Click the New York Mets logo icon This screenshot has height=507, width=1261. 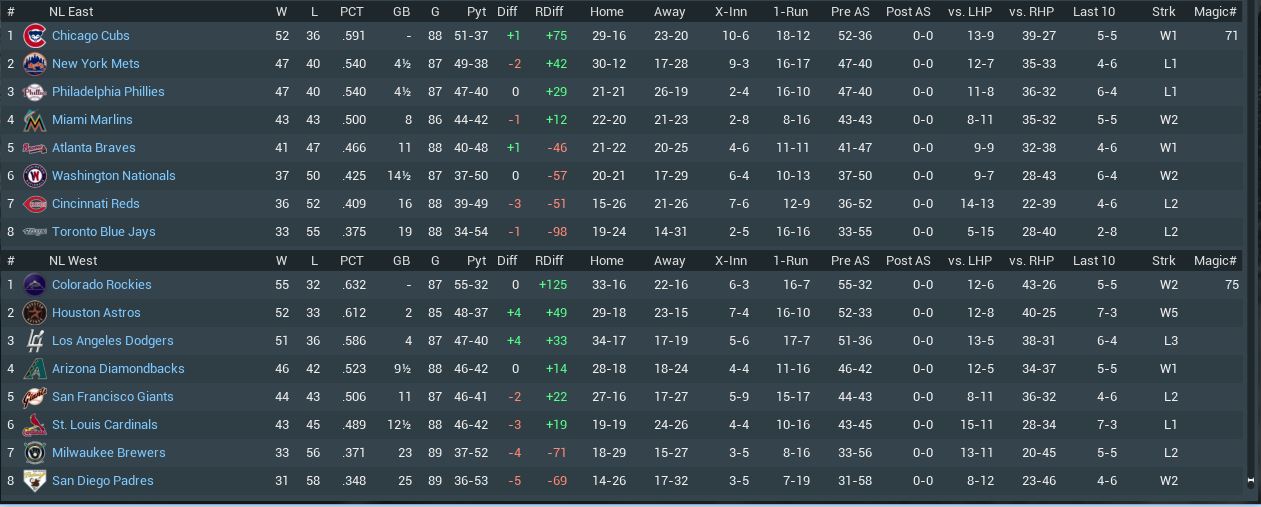[34, 64]
